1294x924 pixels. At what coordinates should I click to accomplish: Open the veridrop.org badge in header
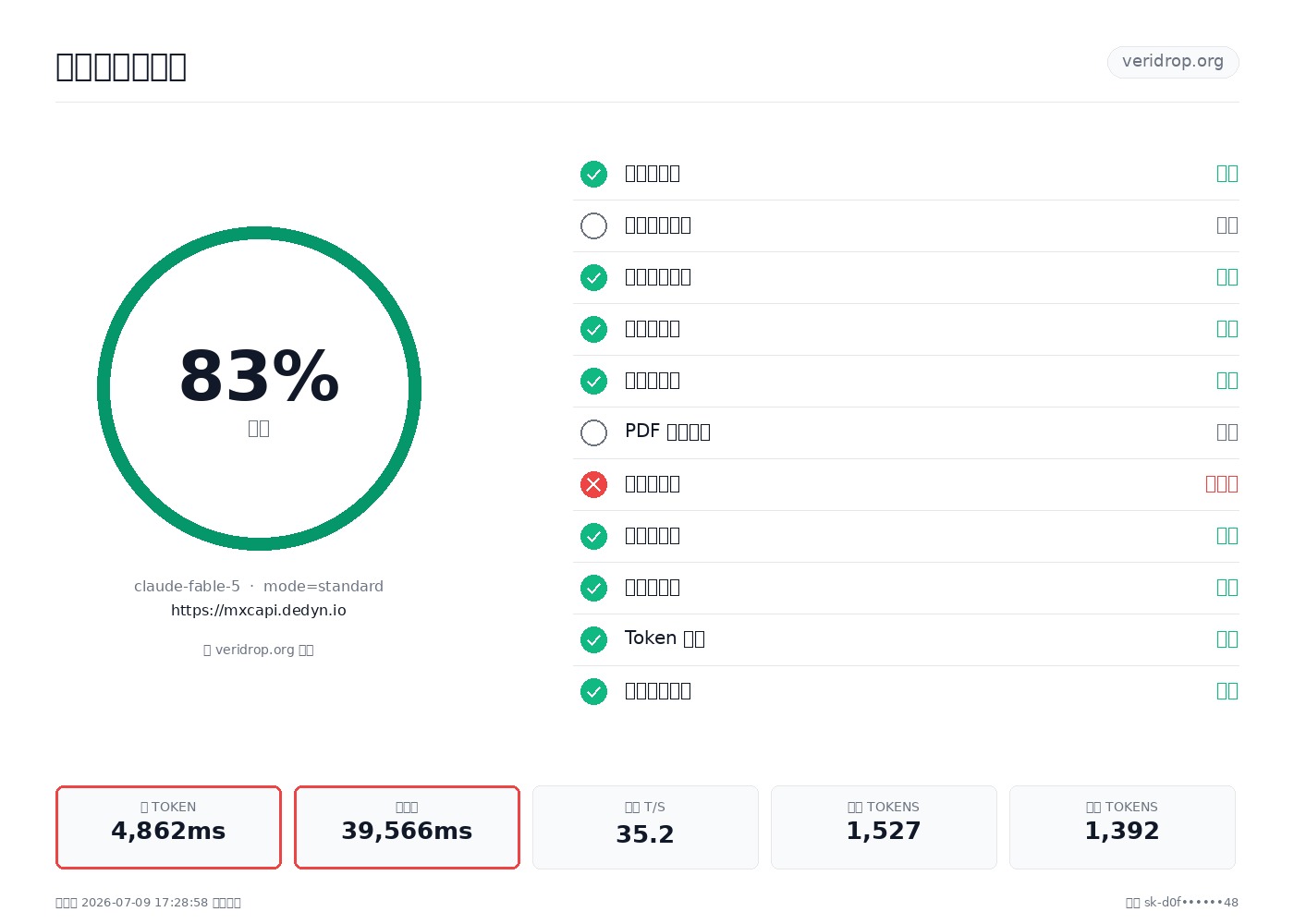(x=1173, y=62)
